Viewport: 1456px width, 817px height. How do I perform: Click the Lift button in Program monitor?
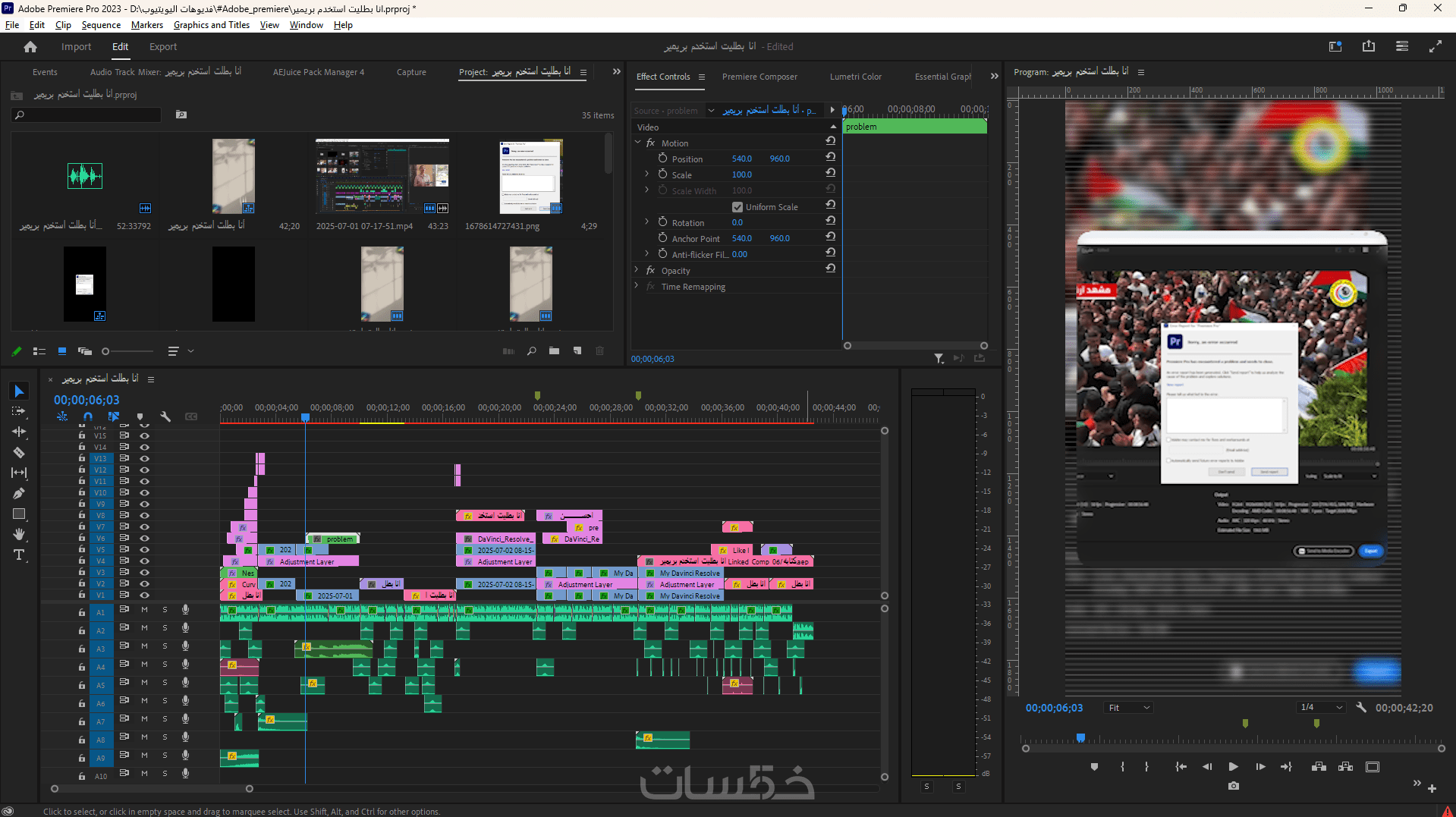(1319, 767)
